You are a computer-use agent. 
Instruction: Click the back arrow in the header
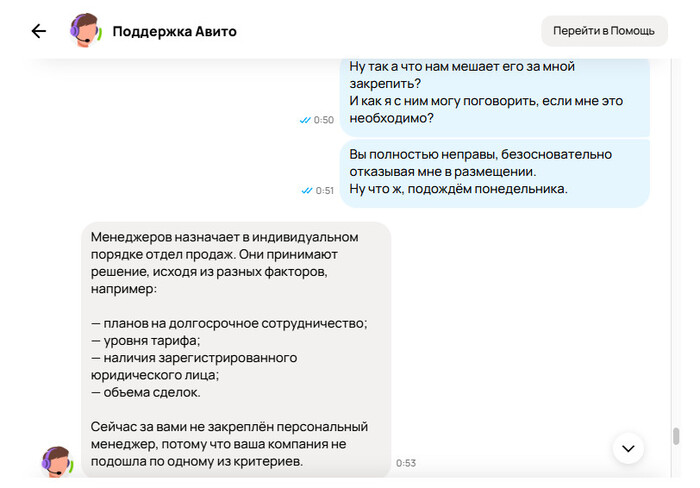point(39,31)
